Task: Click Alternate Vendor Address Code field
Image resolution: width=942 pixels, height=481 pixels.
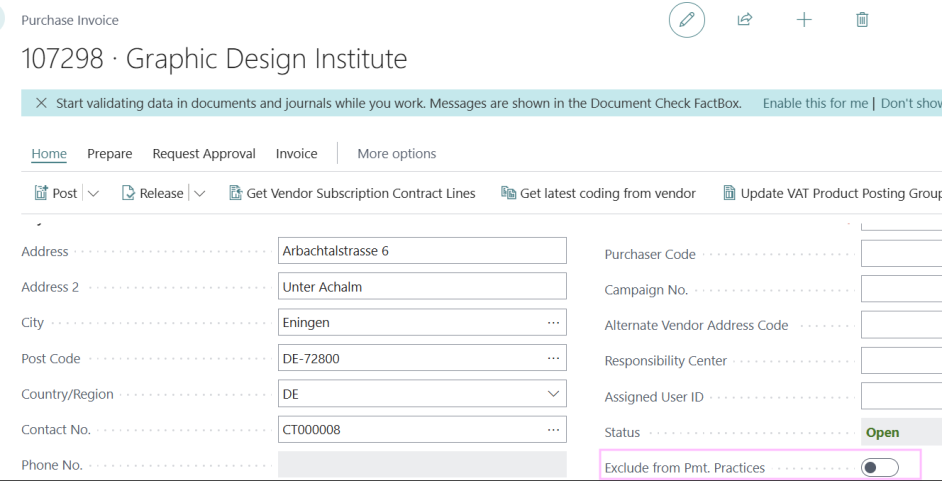Action: pos(901,325)
